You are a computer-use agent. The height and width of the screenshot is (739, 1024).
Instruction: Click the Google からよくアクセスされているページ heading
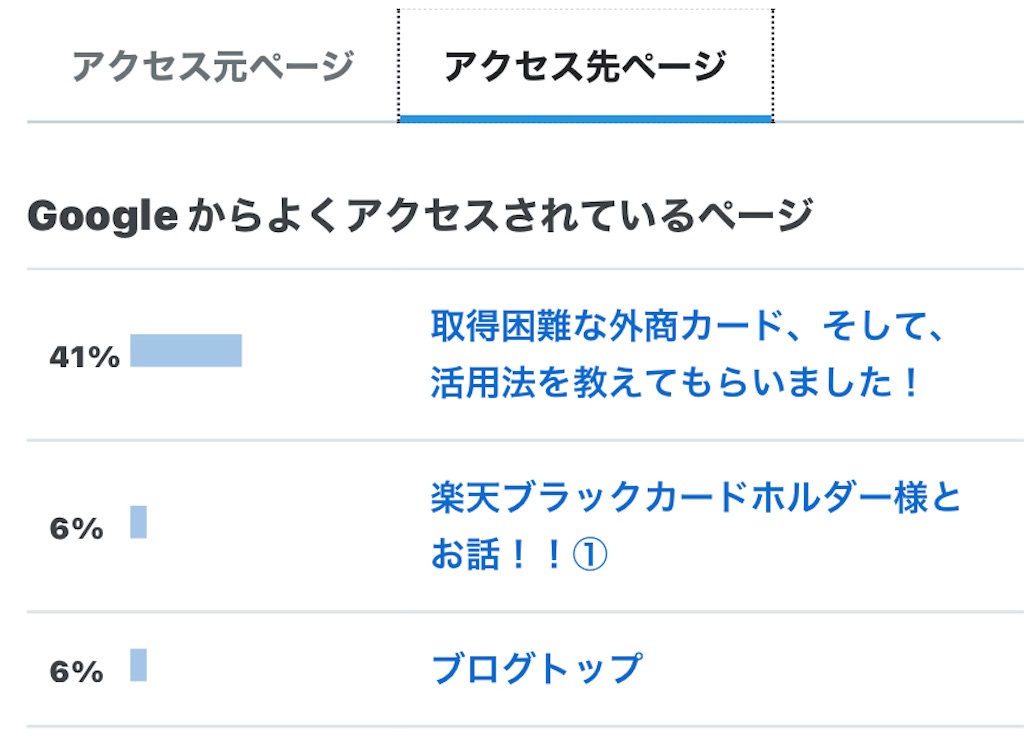(x=419, y=215)
